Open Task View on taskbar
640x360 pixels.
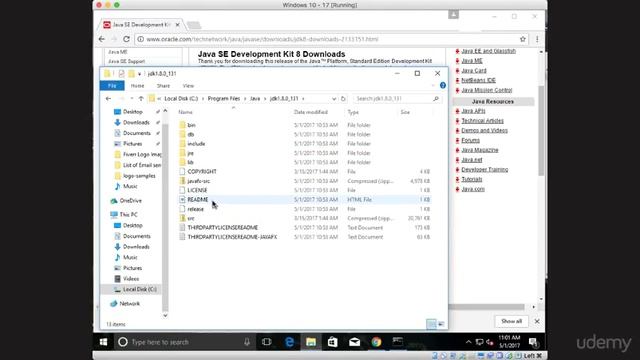coord(267,342)
